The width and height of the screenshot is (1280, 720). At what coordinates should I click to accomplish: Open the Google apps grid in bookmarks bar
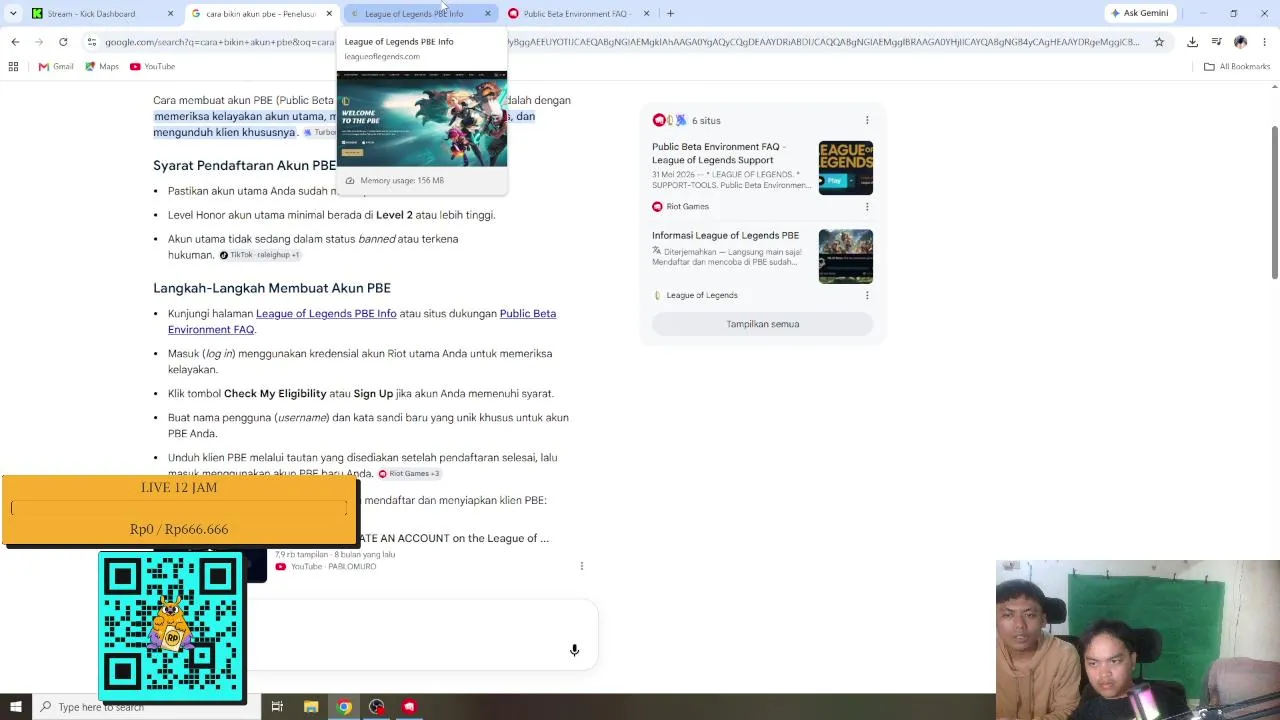13,66
